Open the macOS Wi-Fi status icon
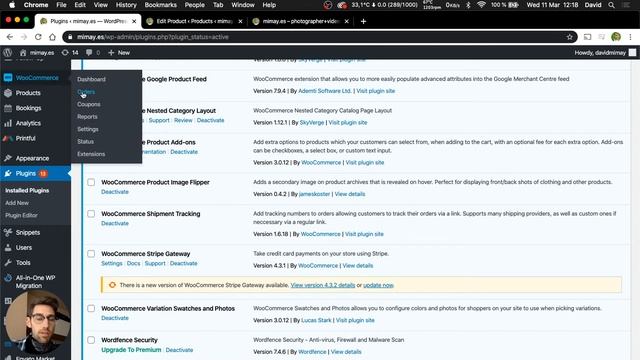Image resolution: width=640 pixels, height=360 pixels. [x=481, y=5]
